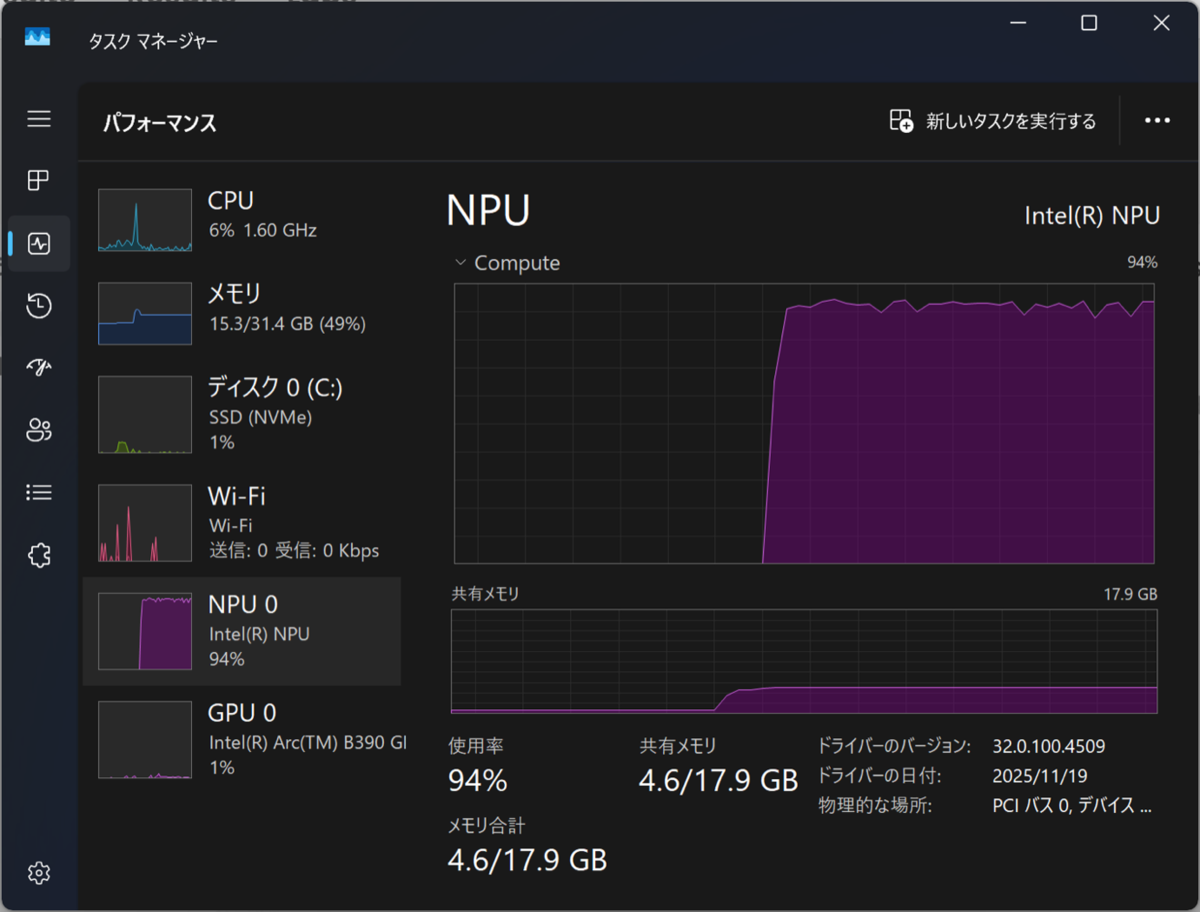Open the Processes page icon
The height and width of the screenshot is (912, 1200).
point(39,181)
